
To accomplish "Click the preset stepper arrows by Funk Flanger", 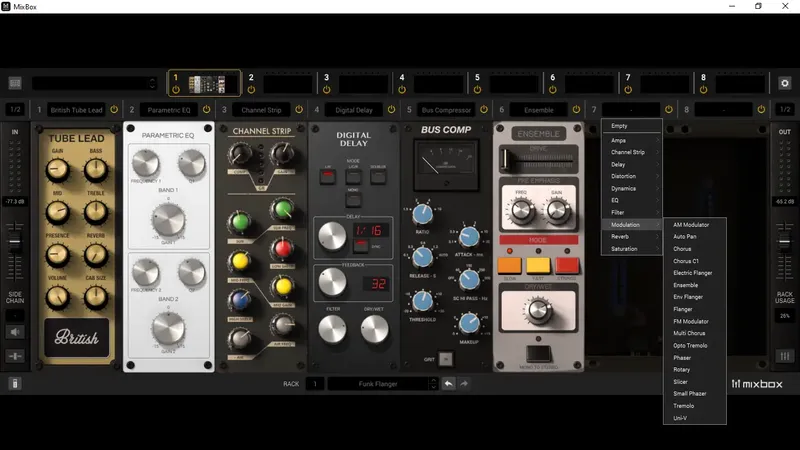I will [433, 384].
